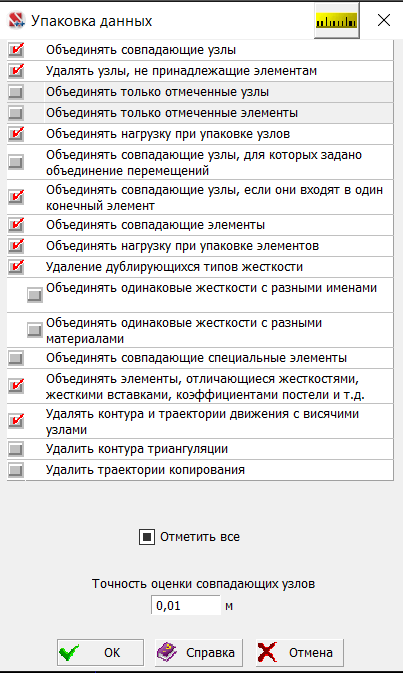
Task: Enable одинаковые жесткости с разными именами
Action: 35,295
